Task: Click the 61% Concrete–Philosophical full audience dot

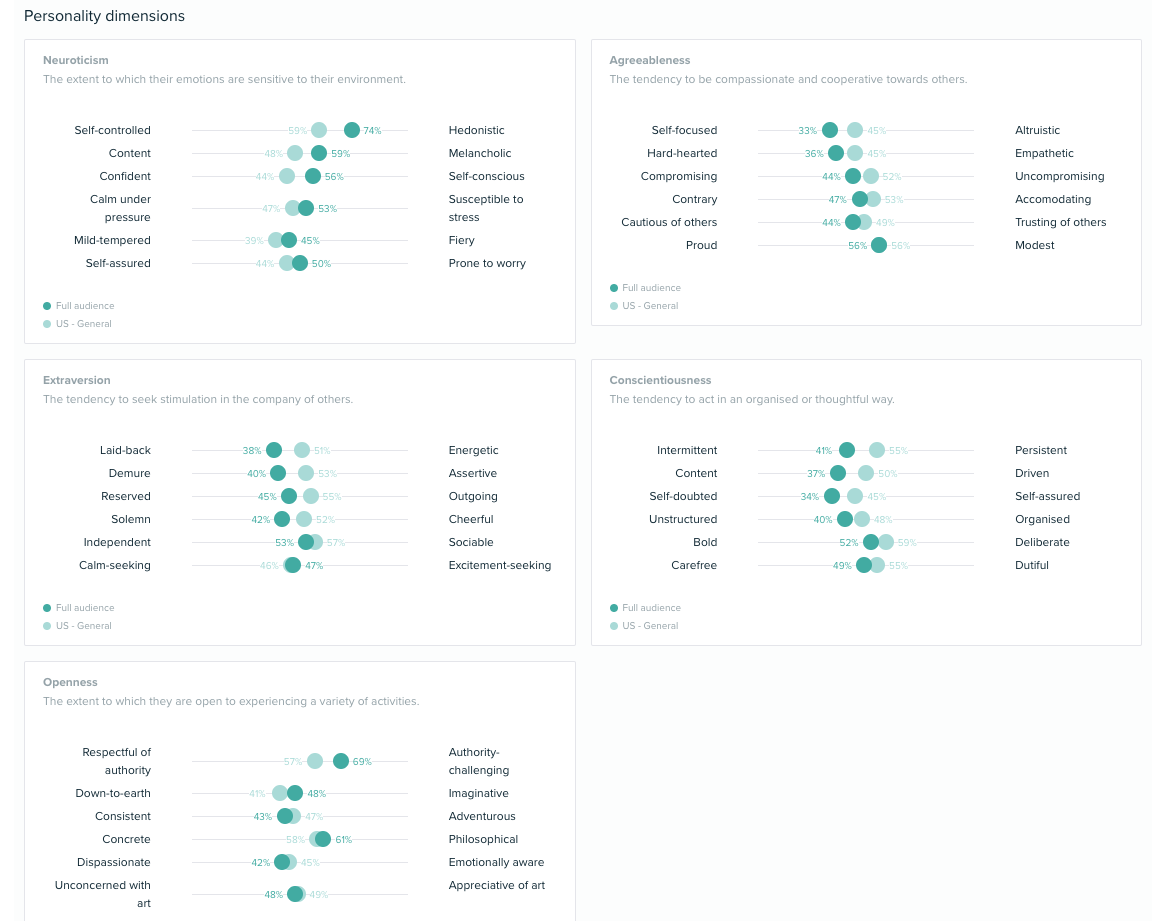Action: [324, 839]
